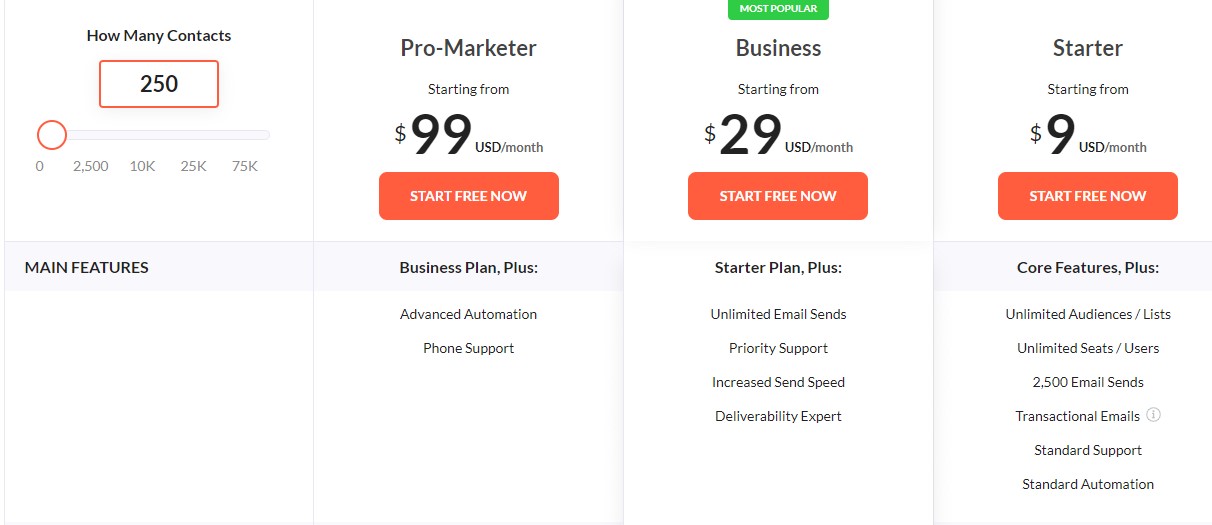The width and height of the screenshot is (1212, 525).
Task: Click Start Free Now under Pro-Marketer
Action: click(x=468, y=196)
